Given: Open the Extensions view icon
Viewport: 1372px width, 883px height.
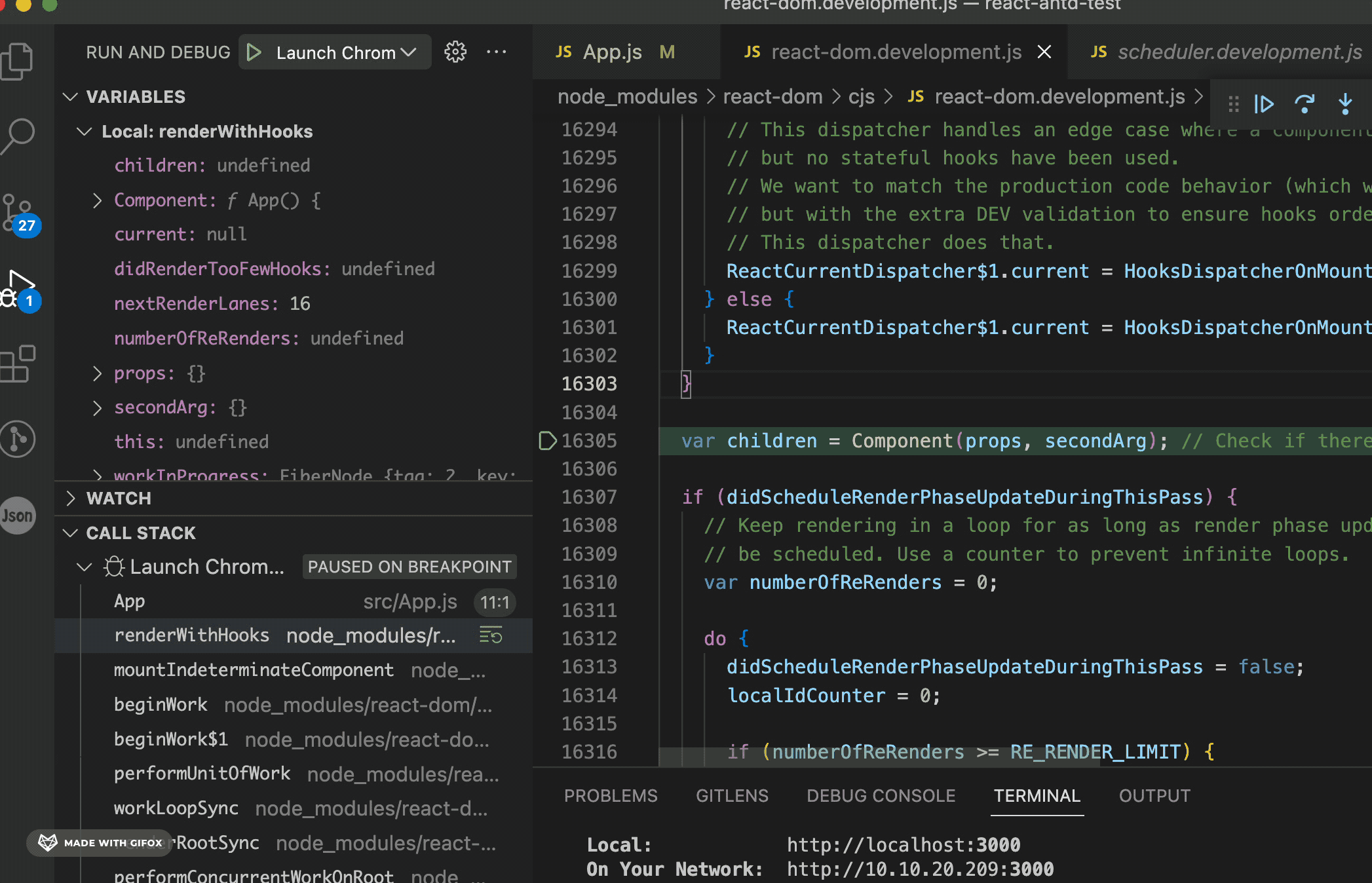Looking at the screenshot, I should tap(18, 364).
